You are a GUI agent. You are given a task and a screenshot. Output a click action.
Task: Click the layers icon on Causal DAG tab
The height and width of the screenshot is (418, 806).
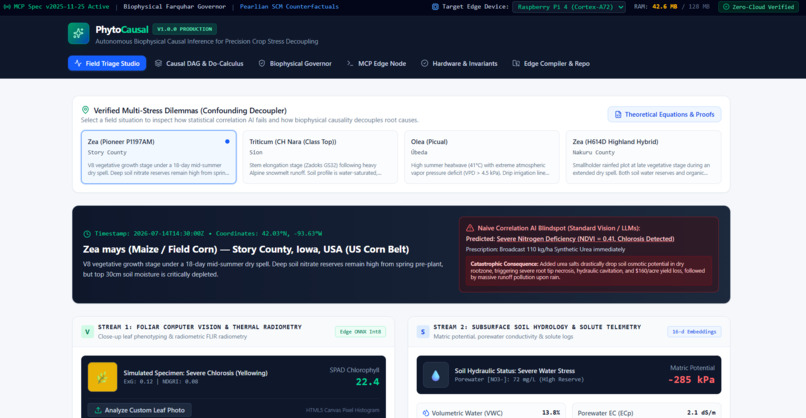click(x=158, y=63)
